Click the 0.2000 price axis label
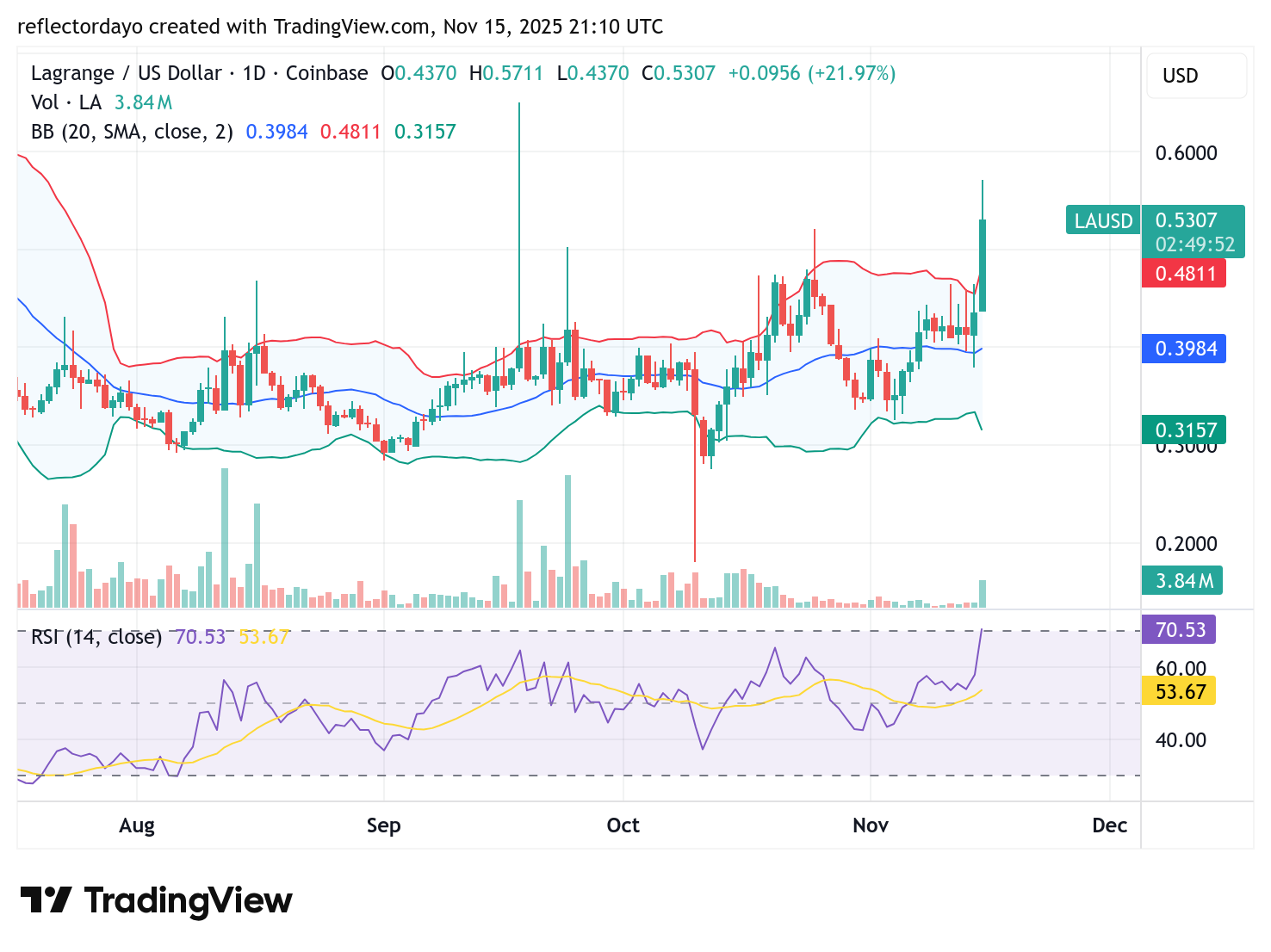This screenshot has width=1271, height=952. (1186, 544)
